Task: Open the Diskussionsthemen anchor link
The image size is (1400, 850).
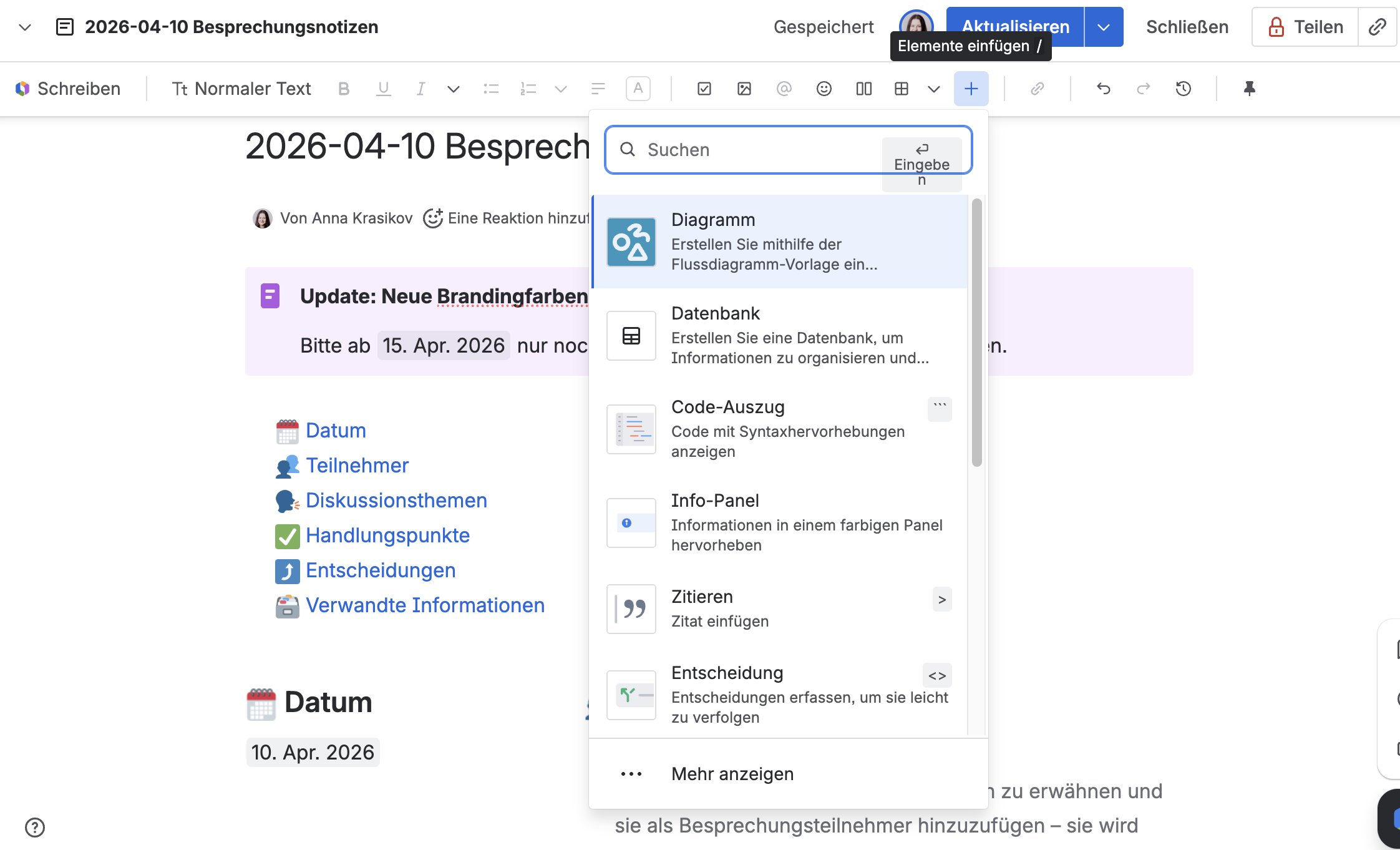Action: pos(396,501)
